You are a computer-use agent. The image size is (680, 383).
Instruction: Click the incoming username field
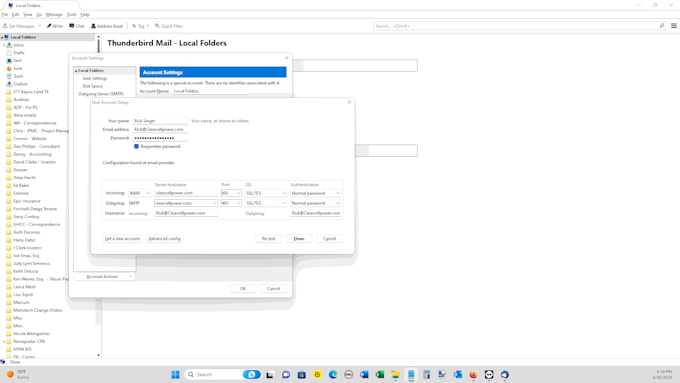click(x=186, y=213)
